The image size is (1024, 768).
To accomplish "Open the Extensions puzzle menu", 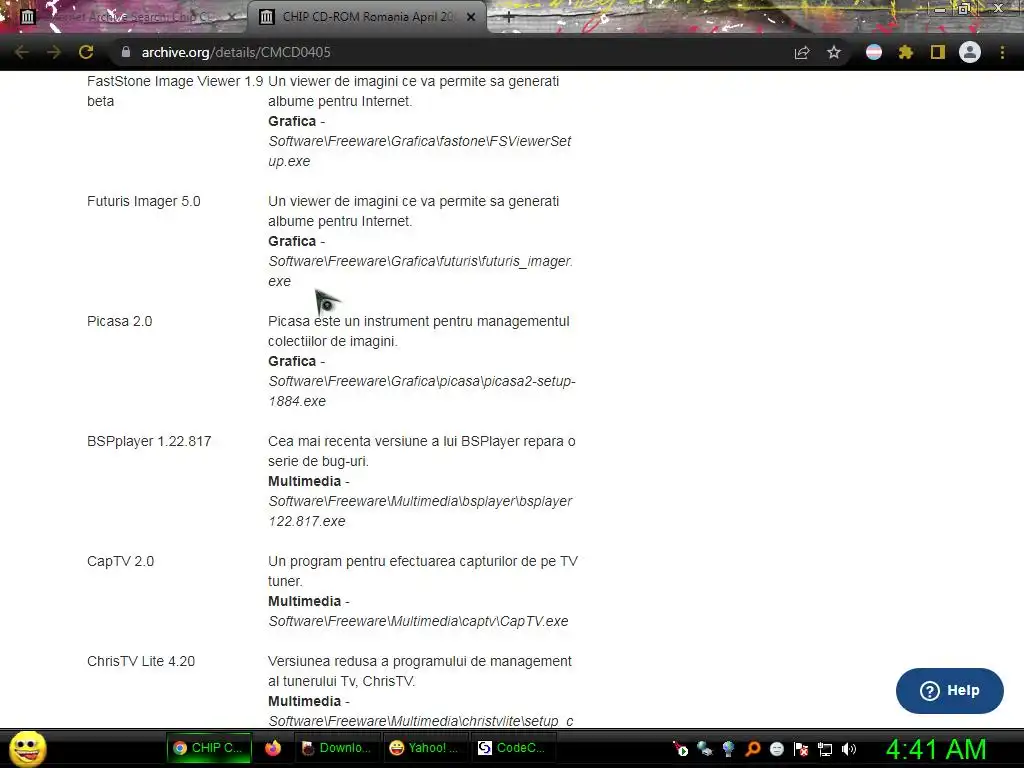I will click(x=905, y=52).
